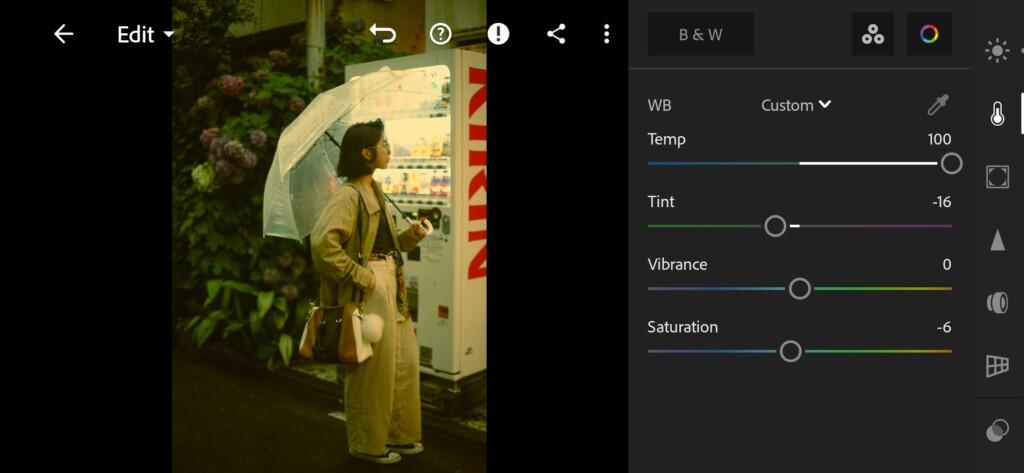The image size is (1024, 473).
Task: Go back using the left arrow
Action: pyautogui.click(x=63, y=34)
